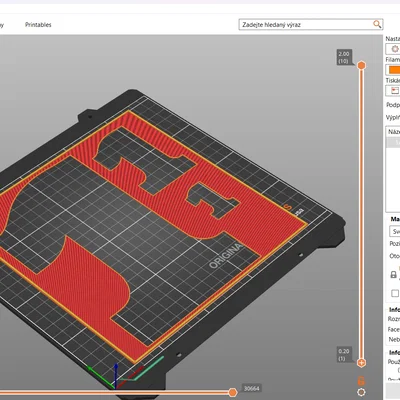Screen dimensions: 400x400
Task: Toggle the orange lock icon below the layer slider
Action: pos(361,380)
